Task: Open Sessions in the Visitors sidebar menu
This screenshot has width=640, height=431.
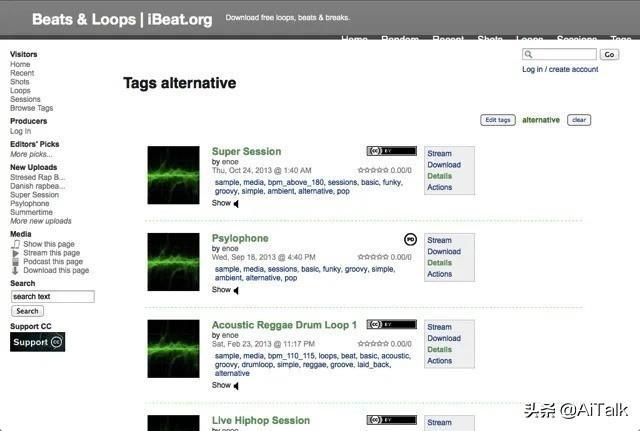Action: 25,99
